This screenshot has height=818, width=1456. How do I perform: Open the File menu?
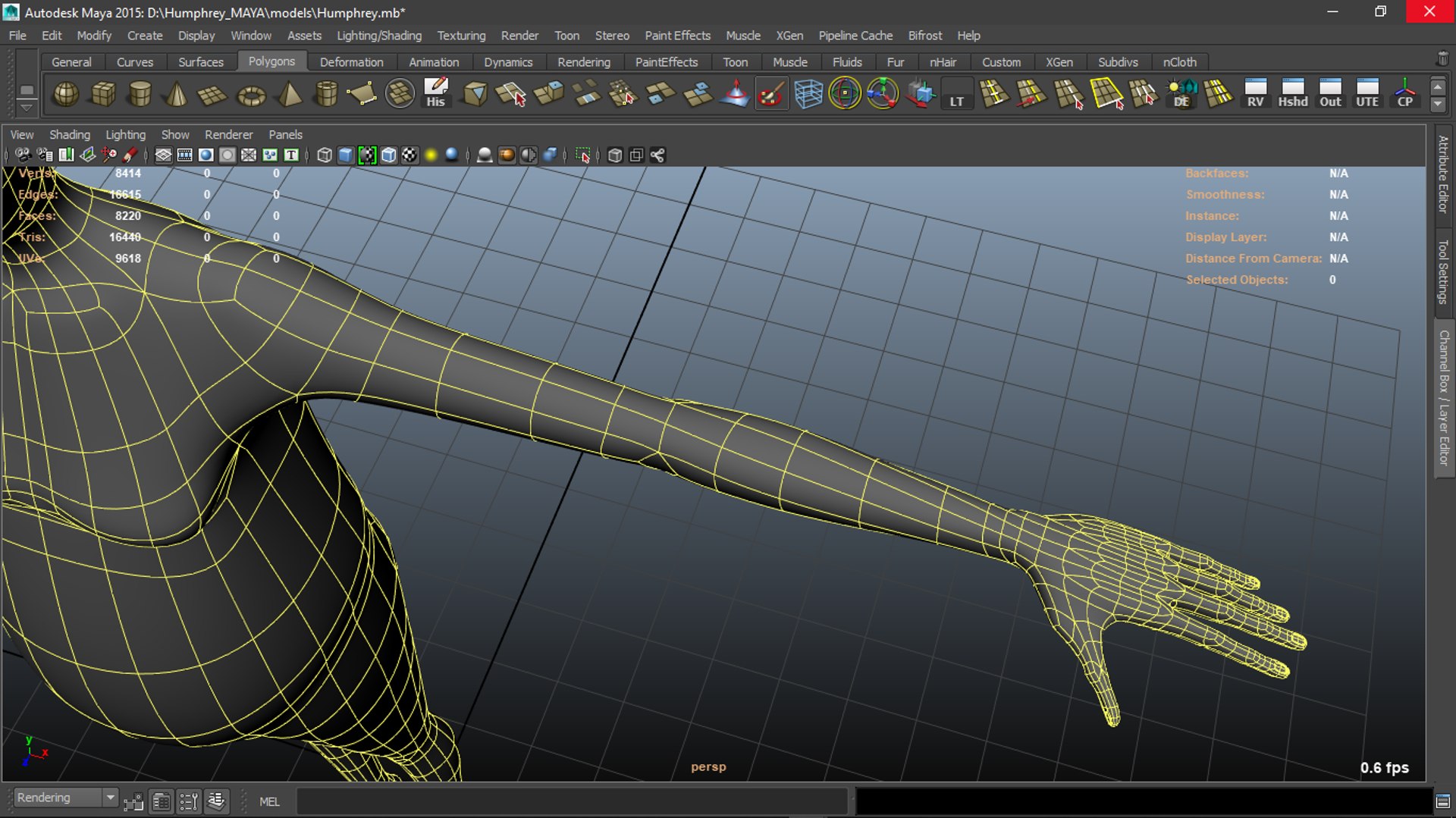[x=17, y=36]
